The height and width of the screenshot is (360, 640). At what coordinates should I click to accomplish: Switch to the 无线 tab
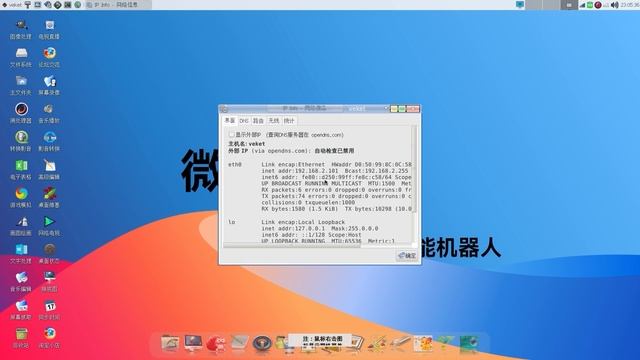point(273,121)
